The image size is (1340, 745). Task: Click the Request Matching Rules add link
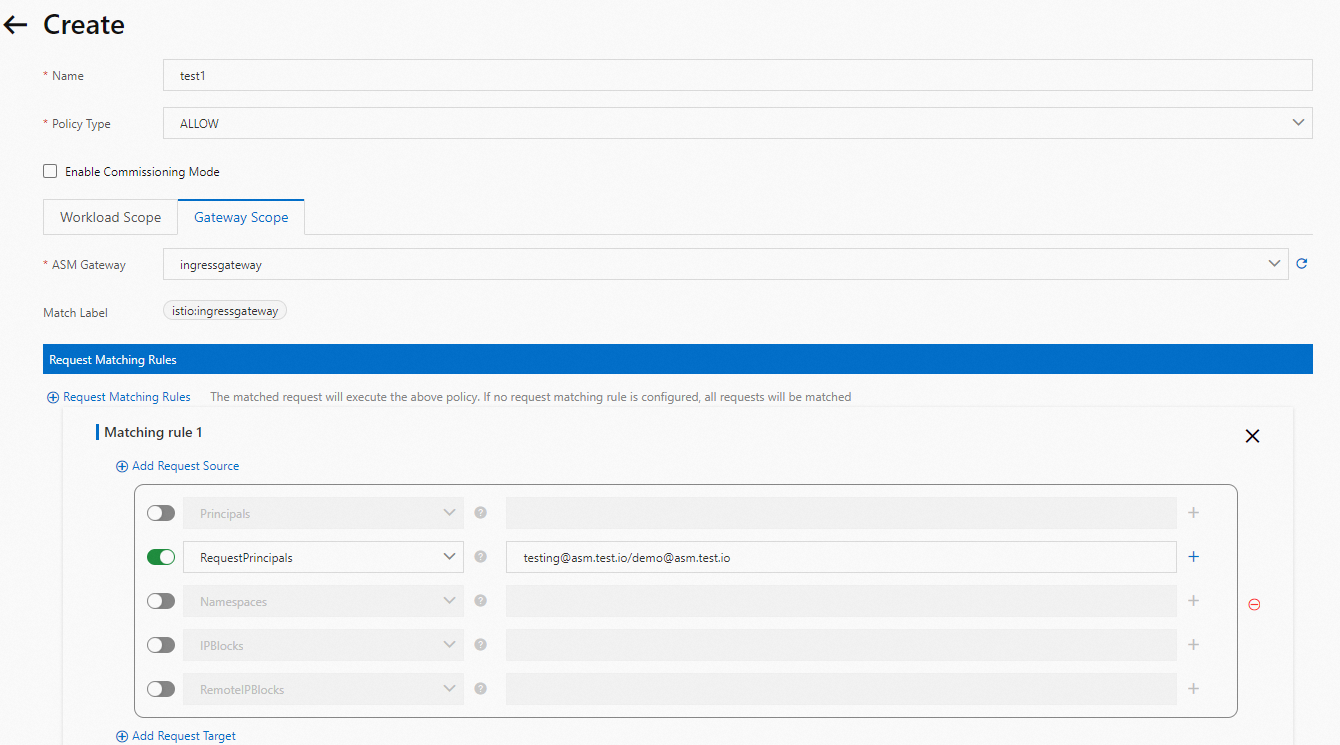(118, 396)
